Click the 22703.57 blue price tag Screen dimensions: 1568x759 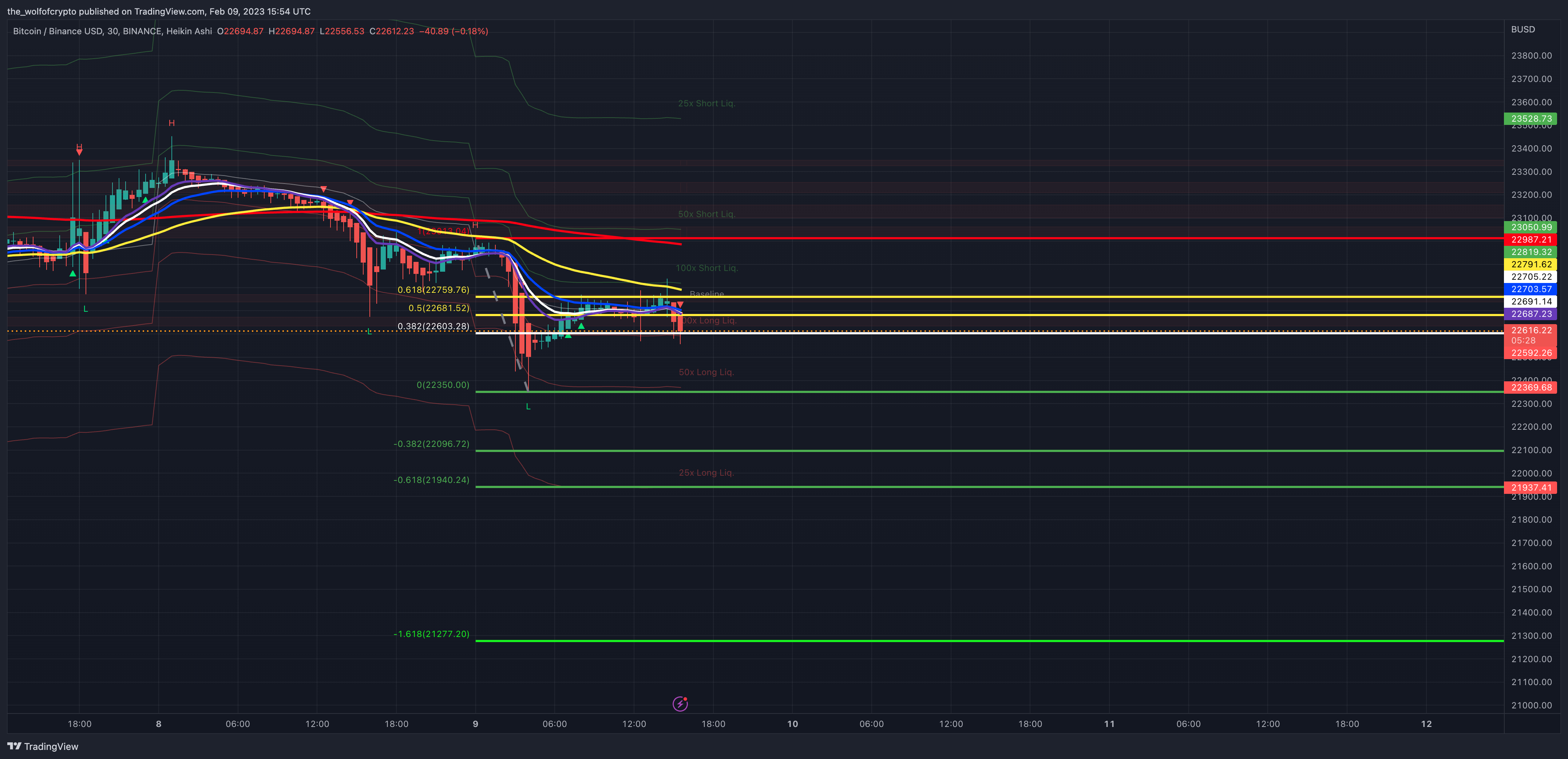pos(1530,289)
